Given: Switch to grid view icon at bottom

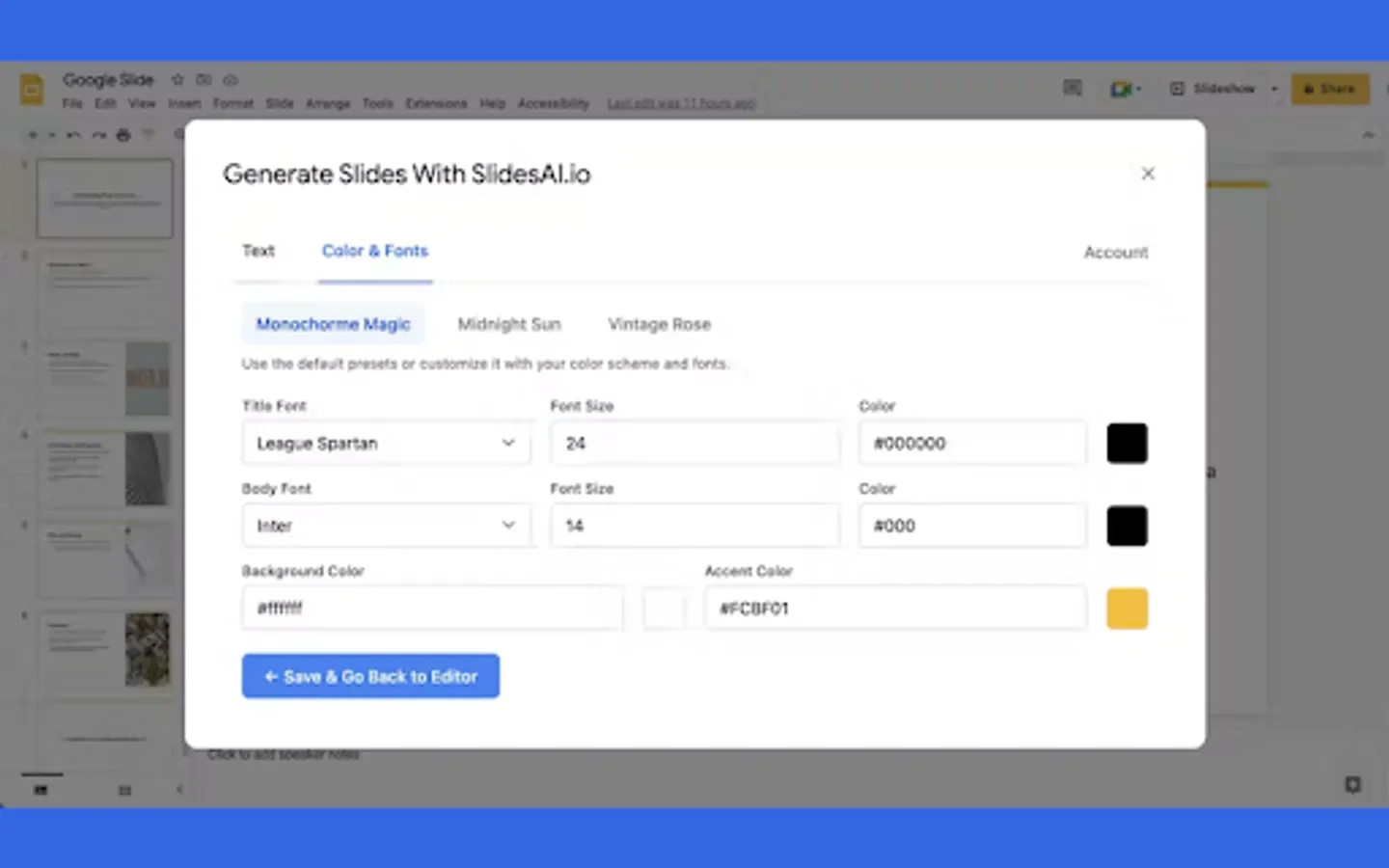Looking at the screenshot, I should coord(124,790).
